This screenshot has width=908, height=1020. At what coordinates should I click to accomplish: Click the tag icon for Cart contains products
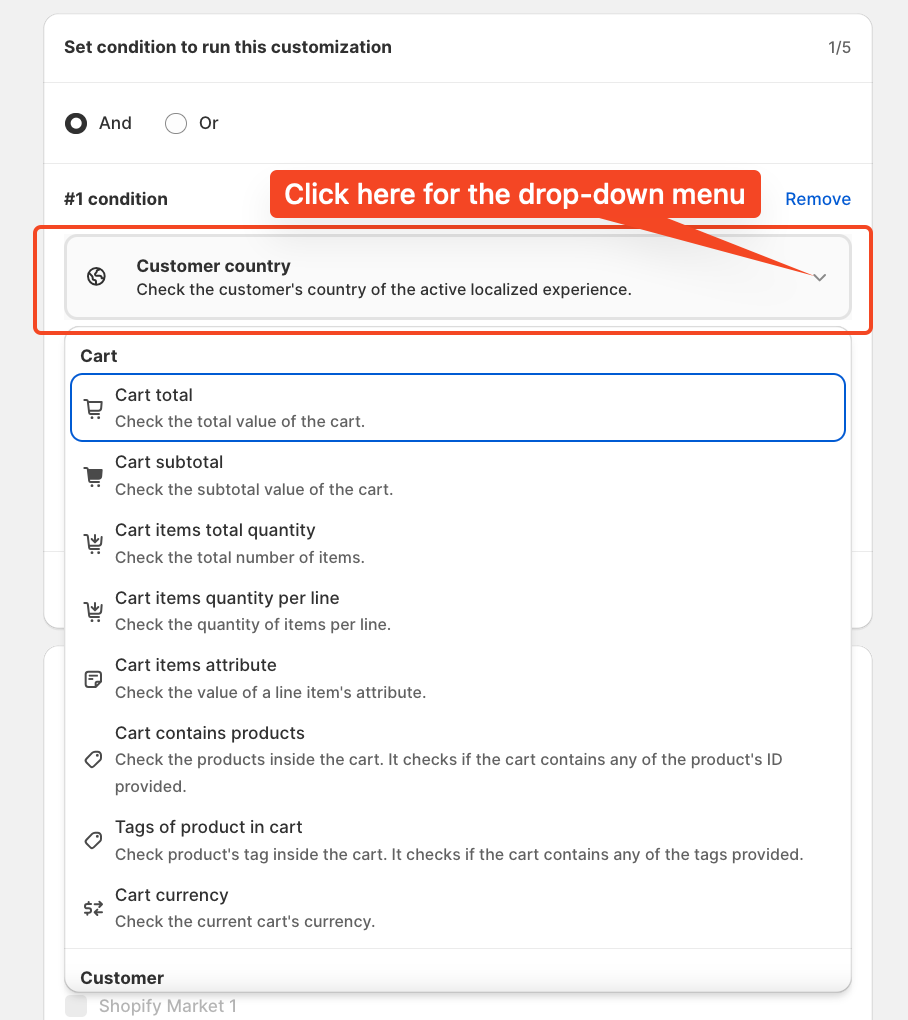[94, 759]
